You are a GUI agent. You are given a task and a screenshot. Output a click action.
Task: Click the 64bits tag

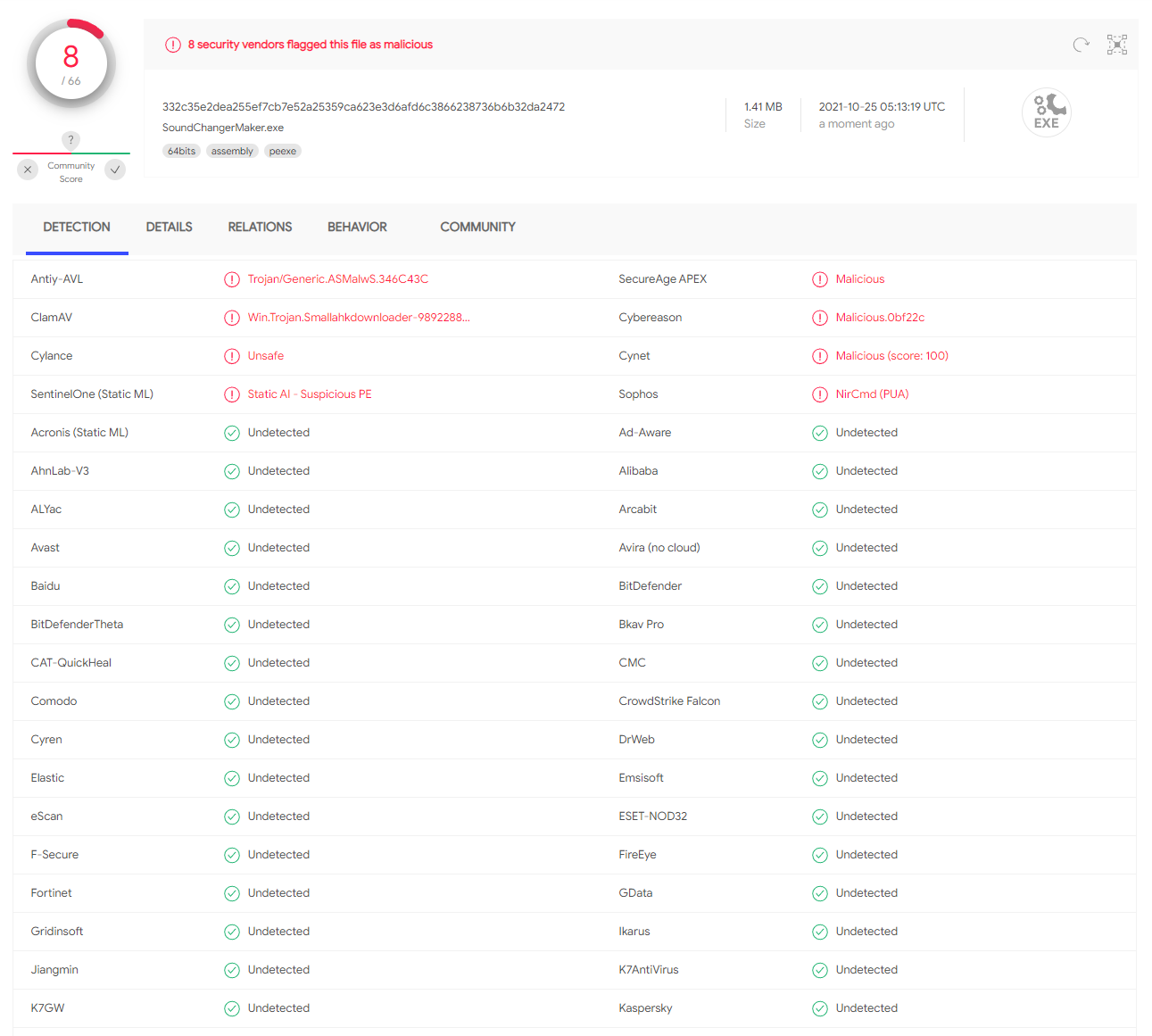(x=181, y=151)
